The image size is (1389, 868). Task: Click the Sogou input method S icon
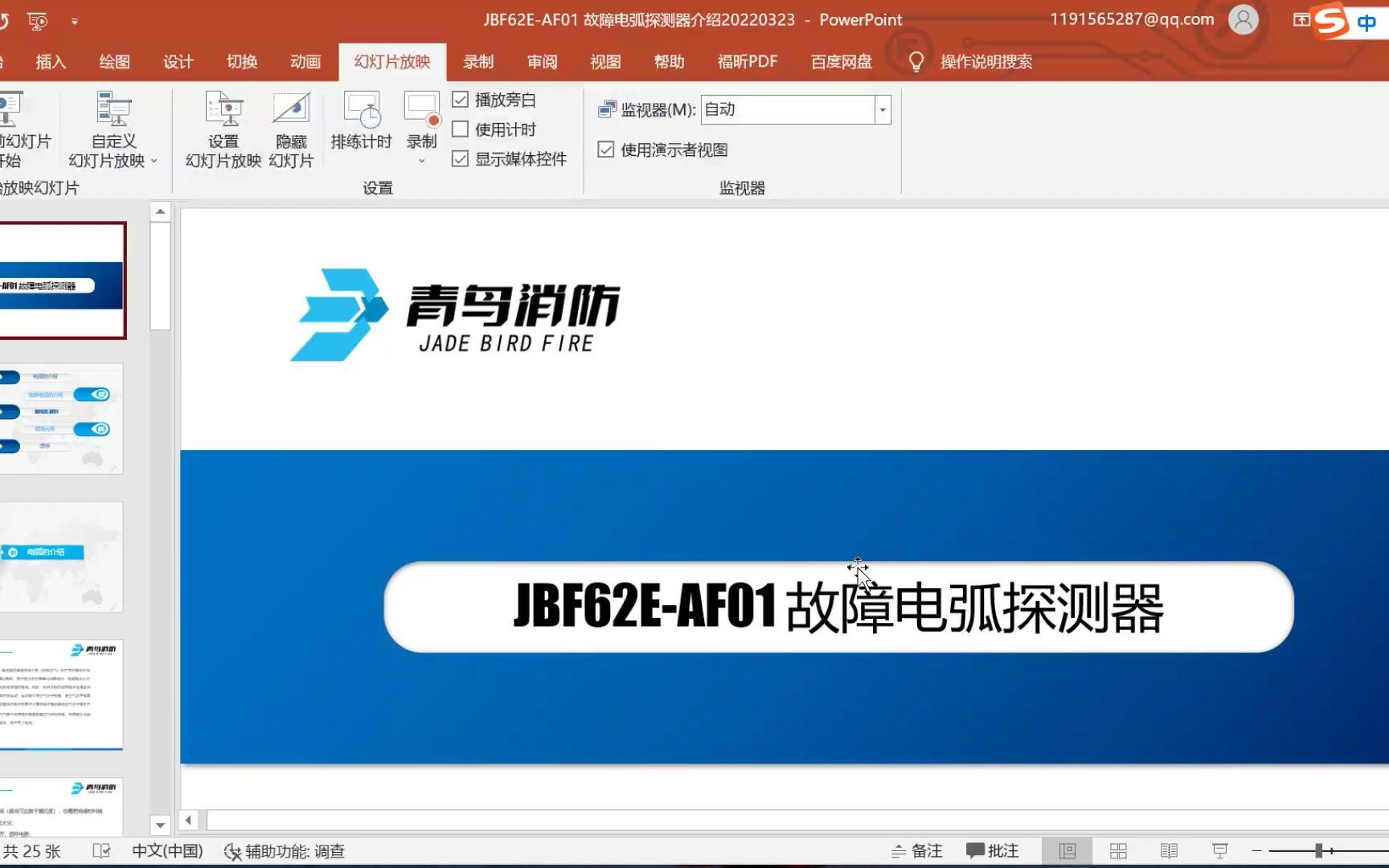tap(1331, 21)
